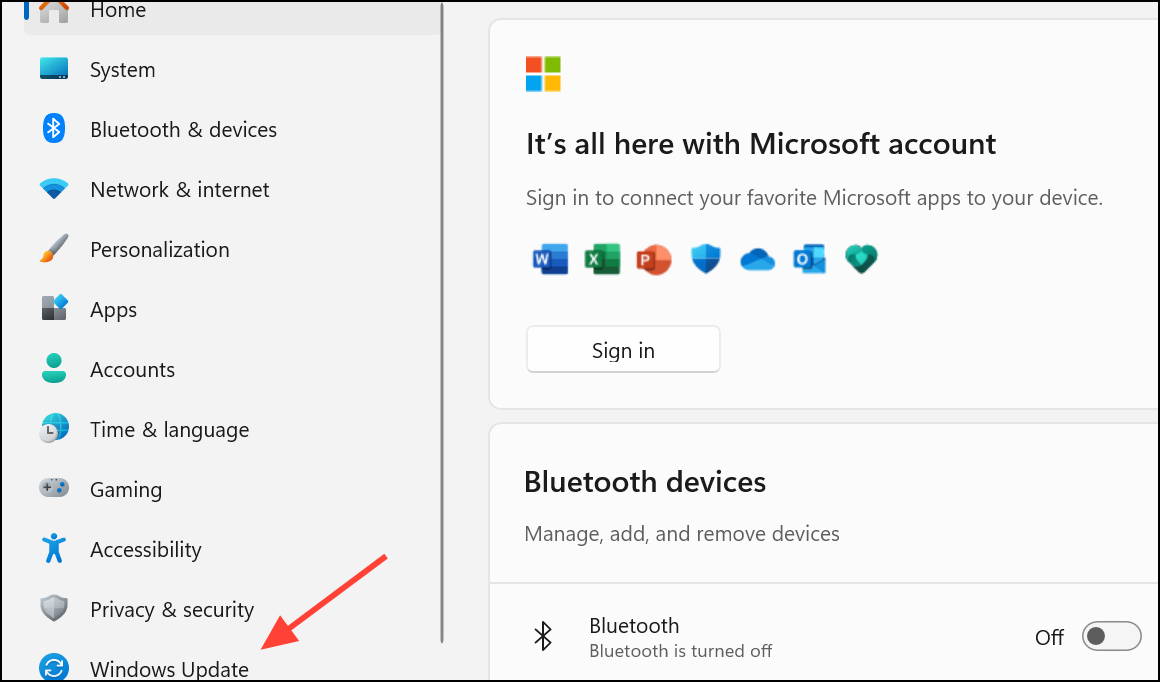Click the 'It's all here with Microsoft account' heading
This screenshot has width=1160, height=682.
(761, 144)
